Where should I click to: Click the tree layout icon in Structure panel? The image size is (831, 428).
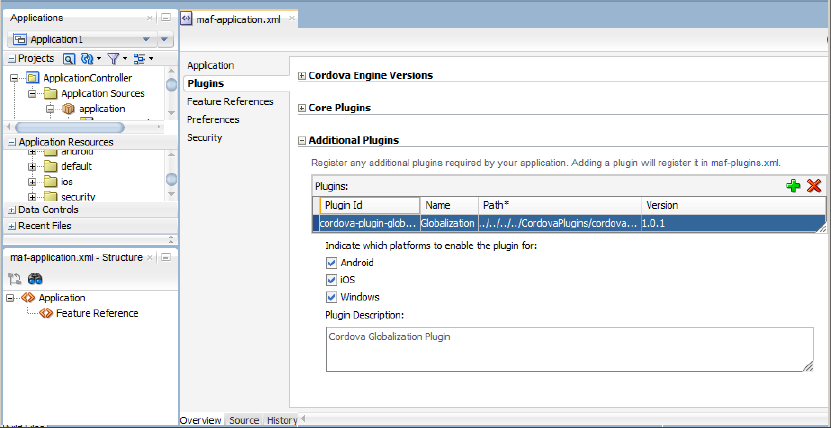pyautogui.click(x=14, y=279)
